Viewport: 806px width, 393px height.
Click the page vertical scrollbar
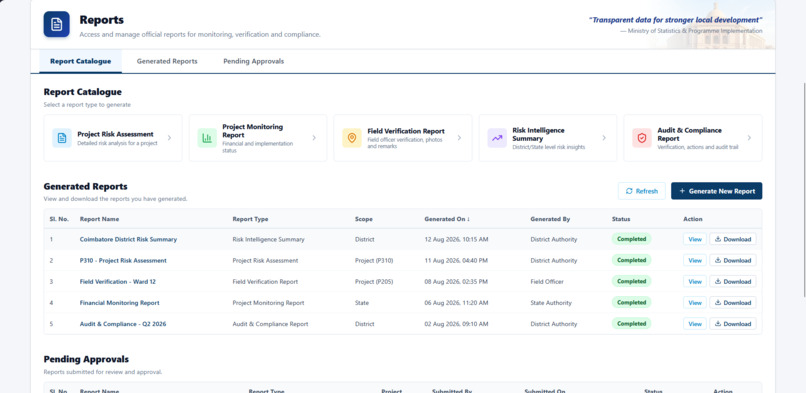point(804,190)
